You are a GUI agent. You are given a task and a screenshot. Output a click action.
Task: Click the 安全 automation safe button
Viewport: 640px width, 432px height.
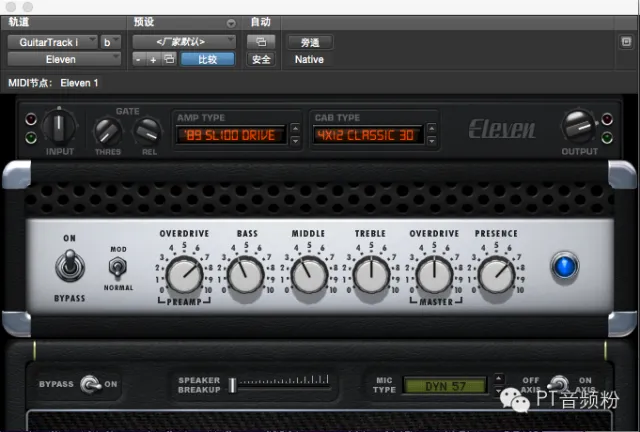tap(261, 60)
